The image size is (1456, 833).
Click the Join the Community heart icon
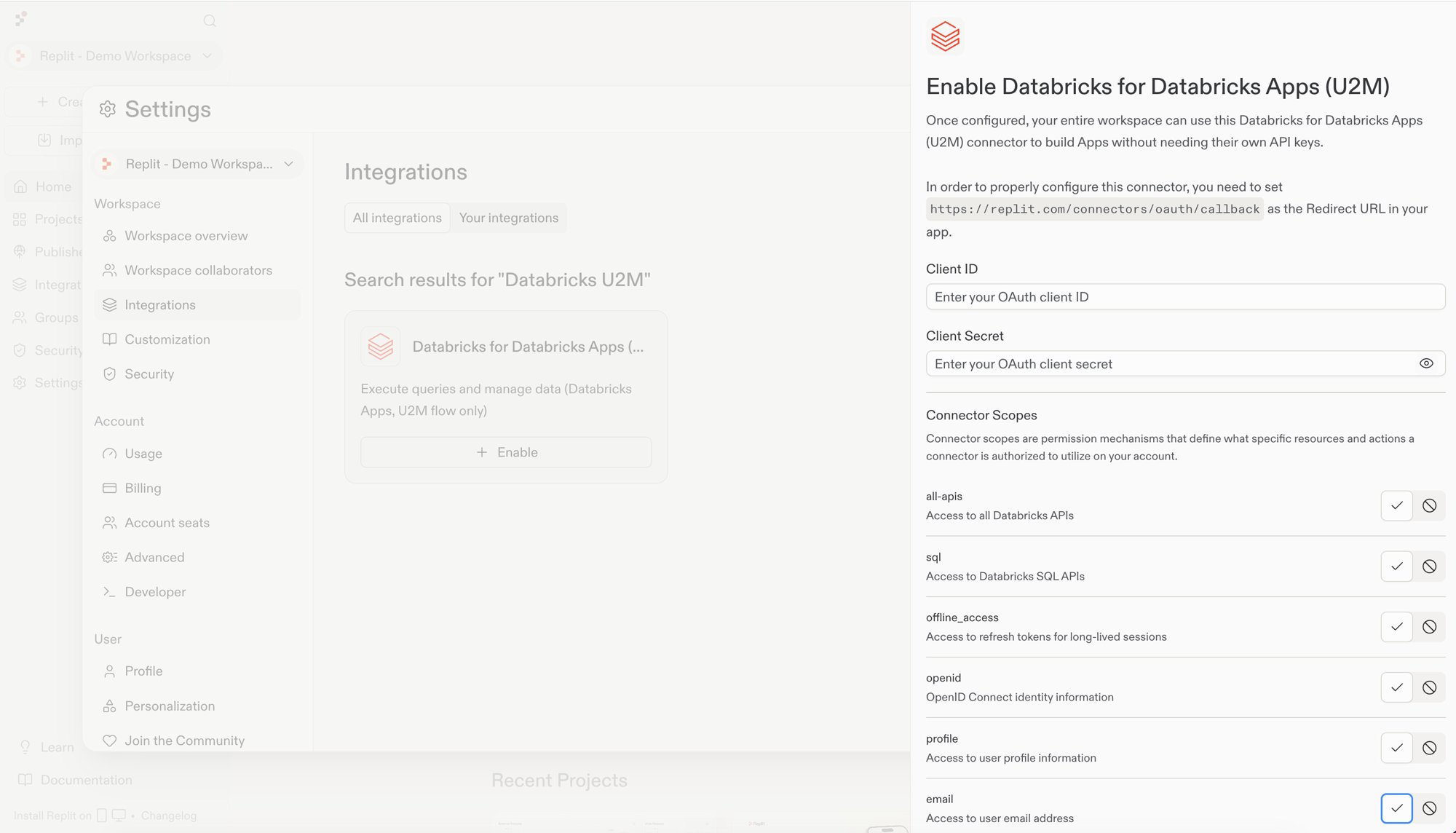tap(109, 741)
